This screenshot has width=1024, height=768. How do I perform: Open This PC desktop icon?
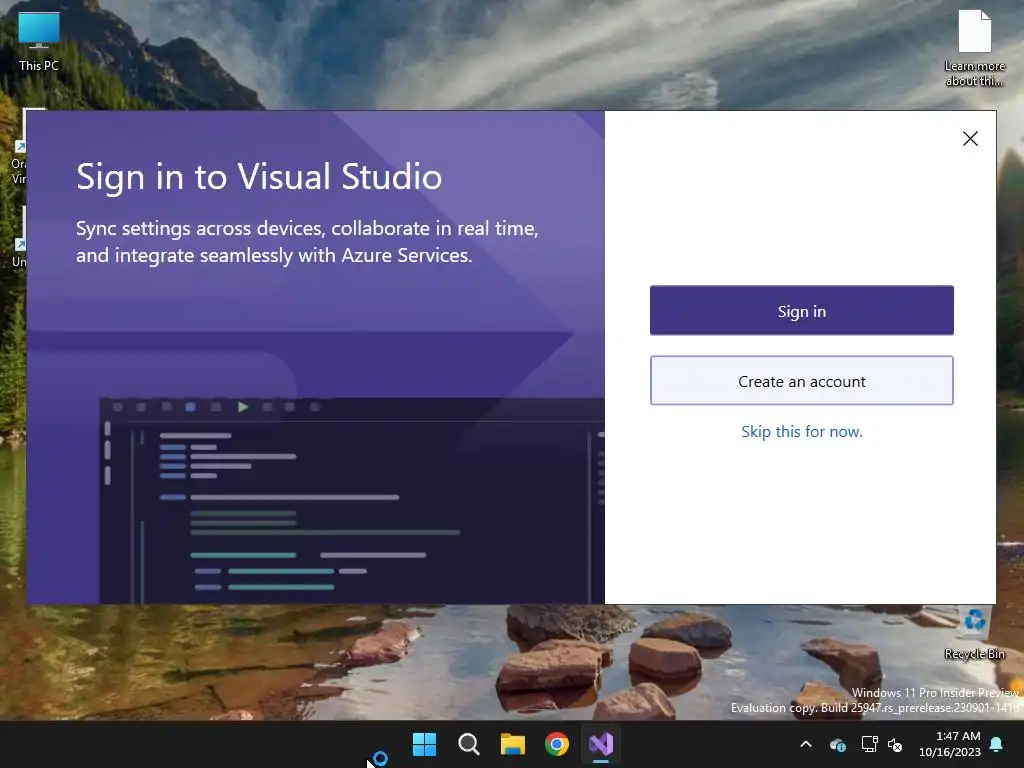(39, 42)
